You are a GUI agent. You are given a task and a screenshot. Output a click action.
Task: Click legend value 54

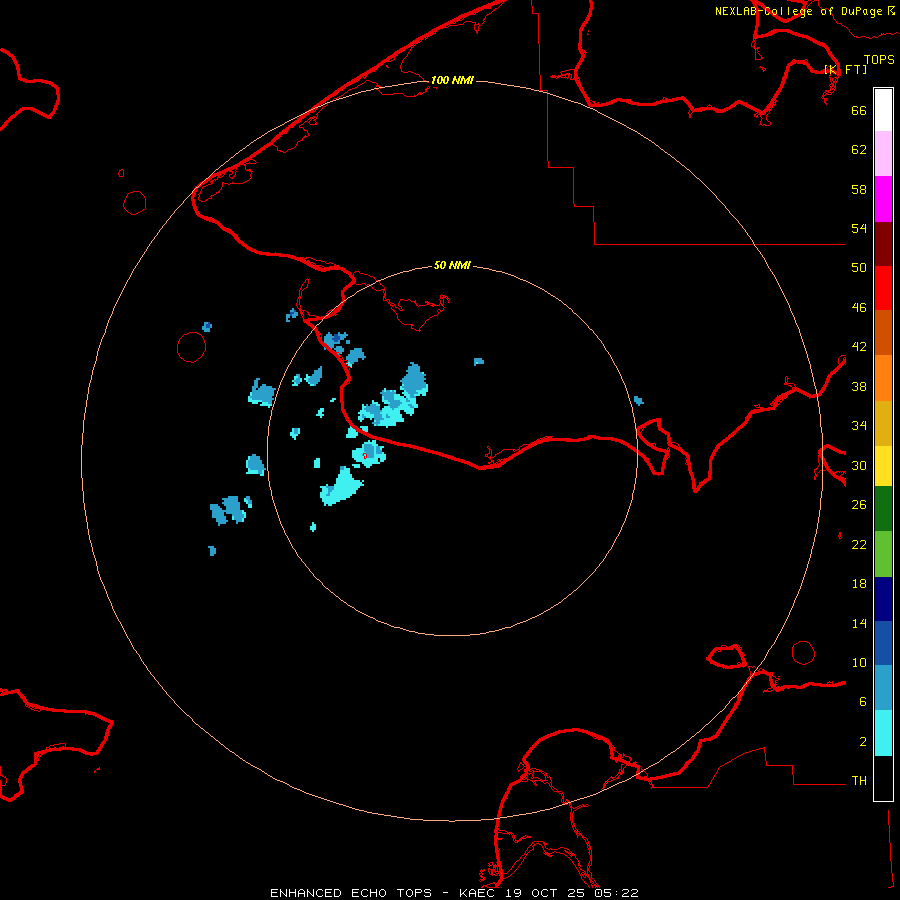[x=859, y=228]
